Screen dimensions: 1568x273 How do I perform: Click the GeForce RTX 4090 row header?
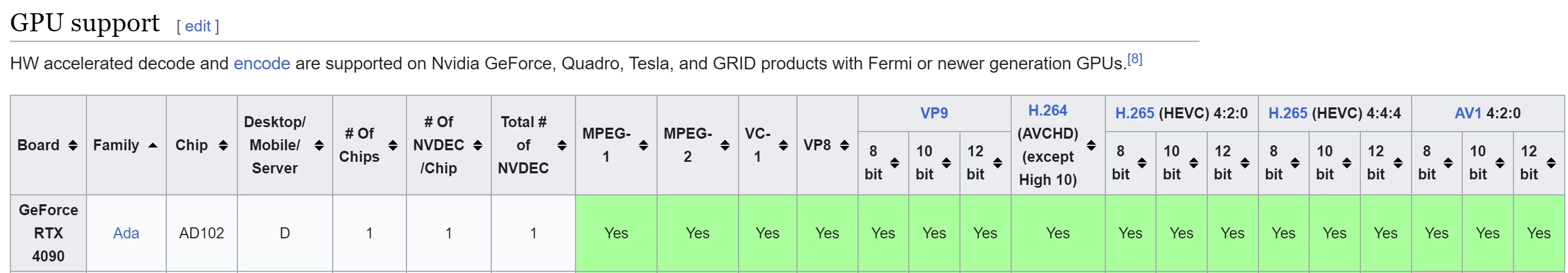[x=48, y=233]
